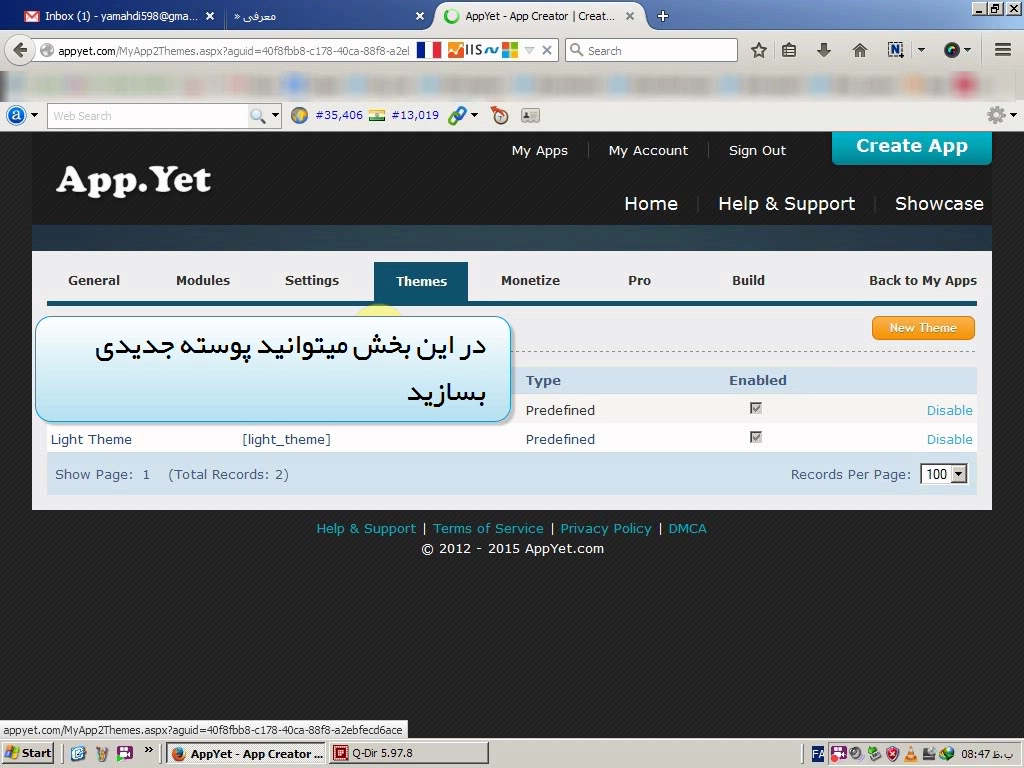
Task: Open Help & Support in top navigation
Action: pos(786,203)
